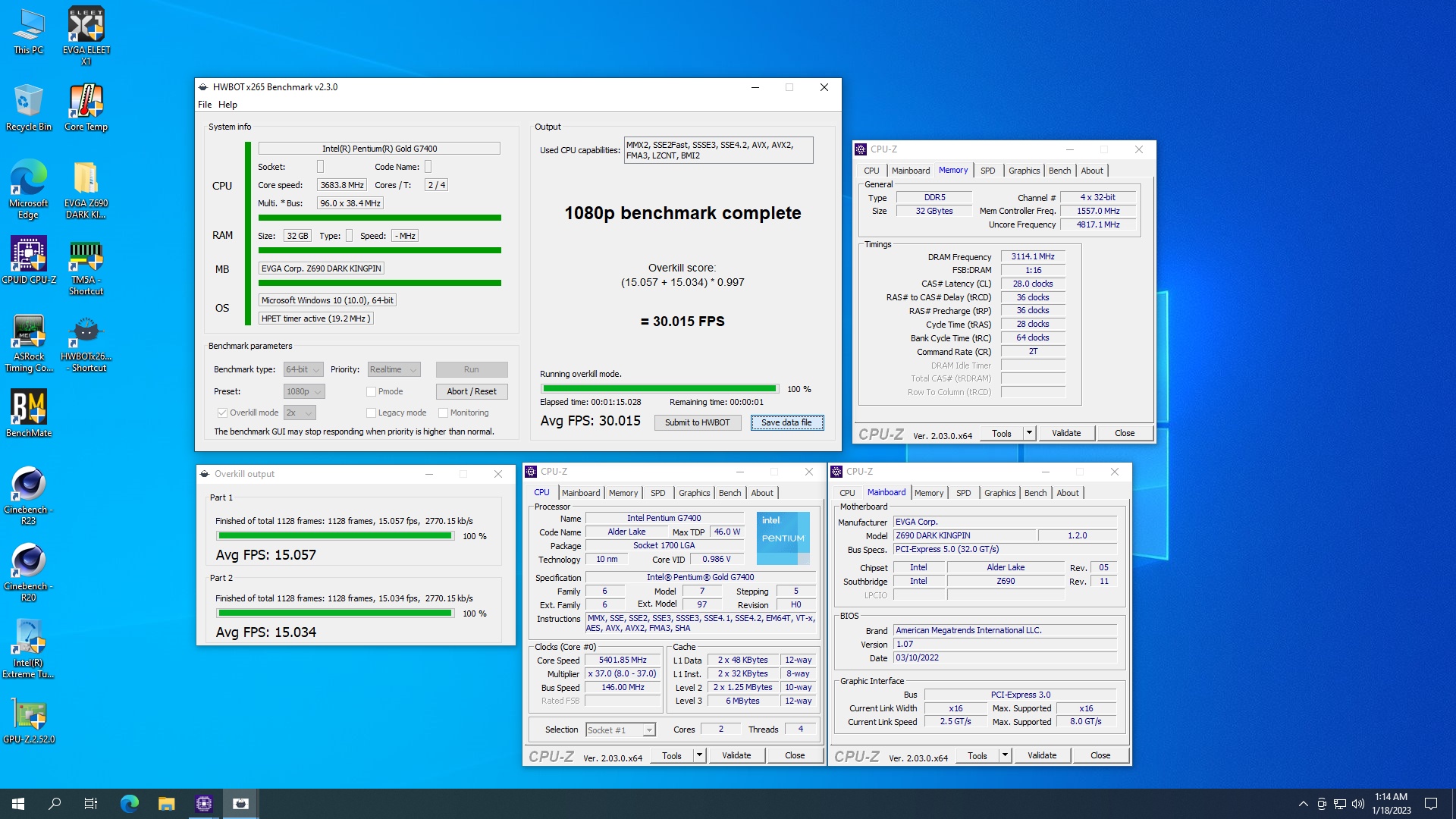Click the taskbar clock 1:14 AM
The image size is (1456, 819).
click(1391, 804)
